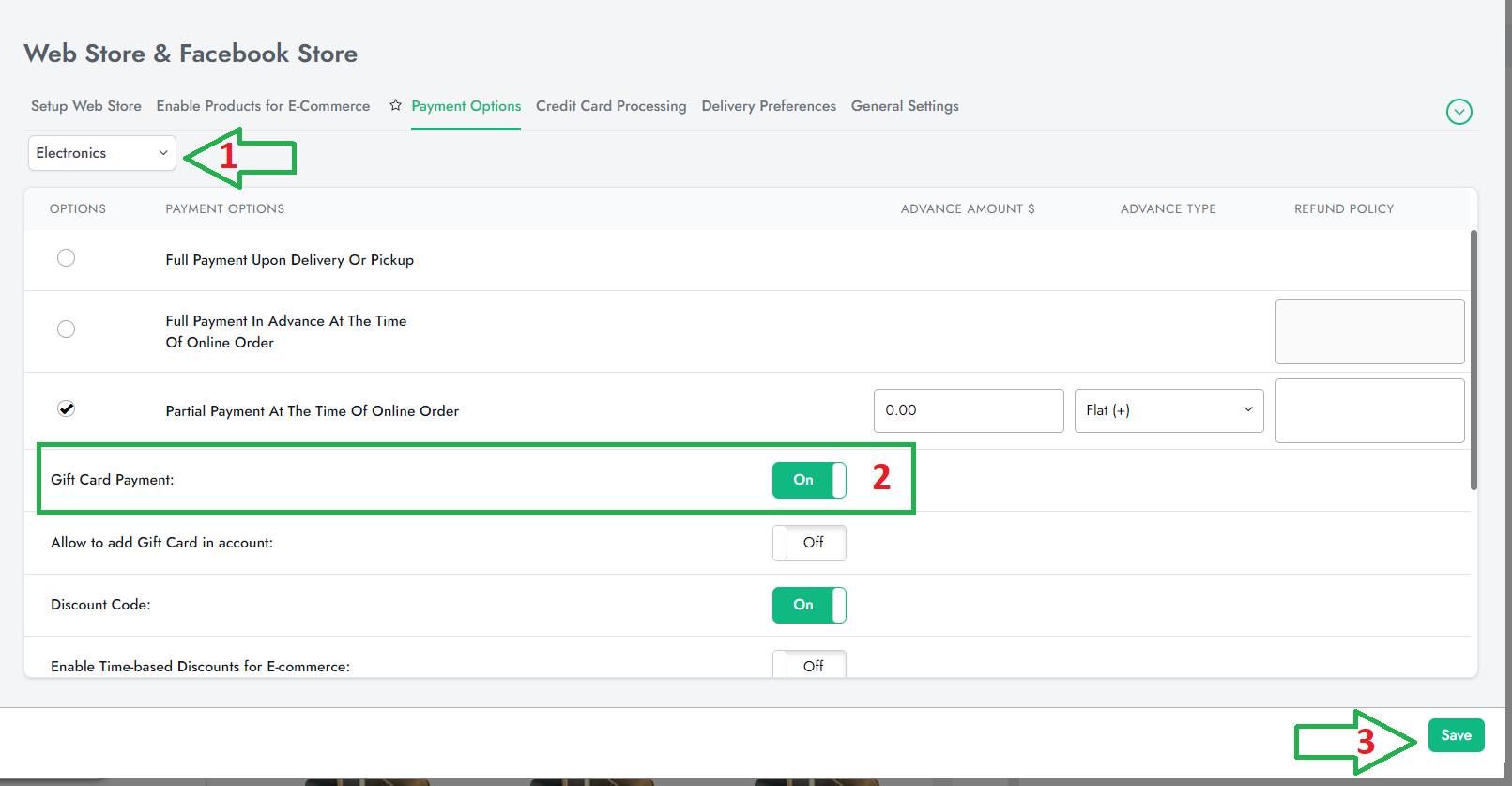Select Full Payment Upon Delivery Or Pickup
This screenshot has width=1512, height=786.
pyautogui.click(x=66, y=258)
